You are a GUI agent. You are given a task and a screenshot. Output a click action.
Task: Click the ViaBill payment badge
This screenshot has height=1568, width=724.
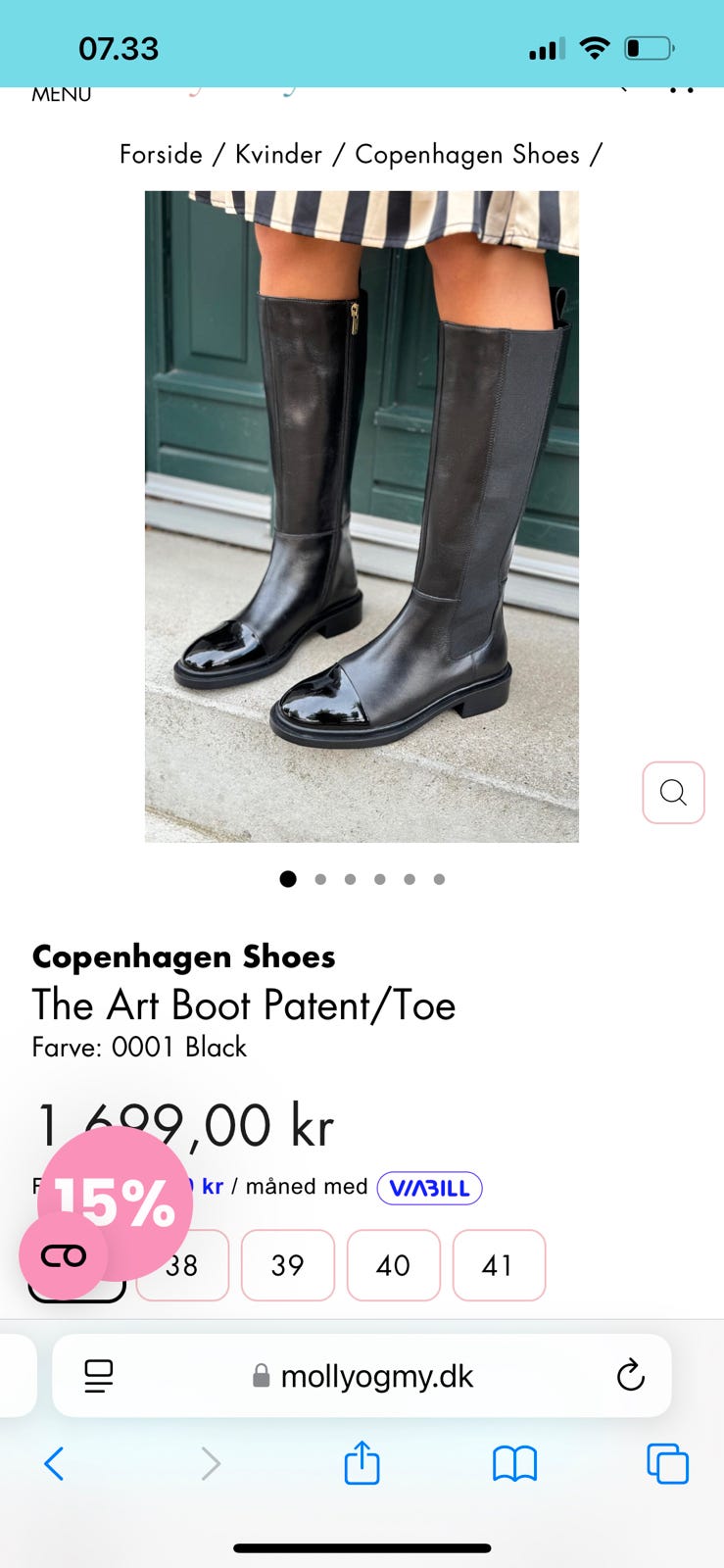(429, 1188)
